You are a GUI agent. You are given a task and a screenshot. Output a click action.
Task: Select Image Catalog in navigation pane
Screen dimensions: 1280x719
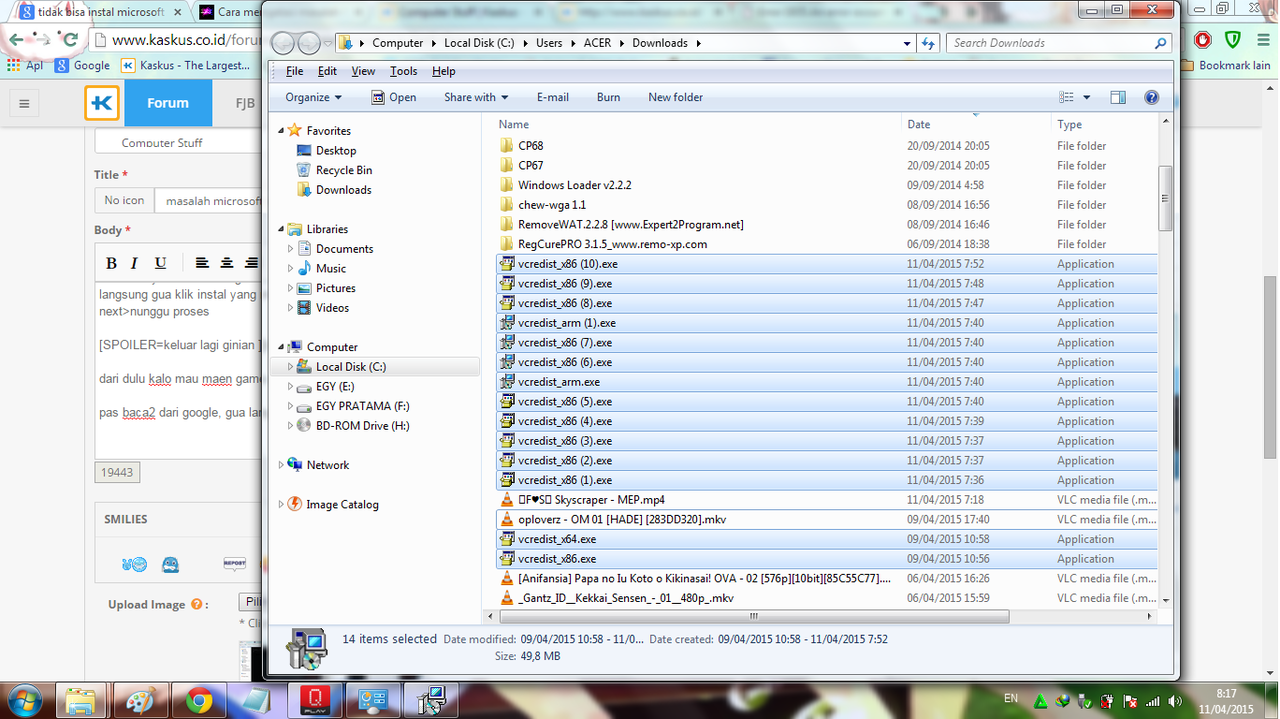(342, 504)
